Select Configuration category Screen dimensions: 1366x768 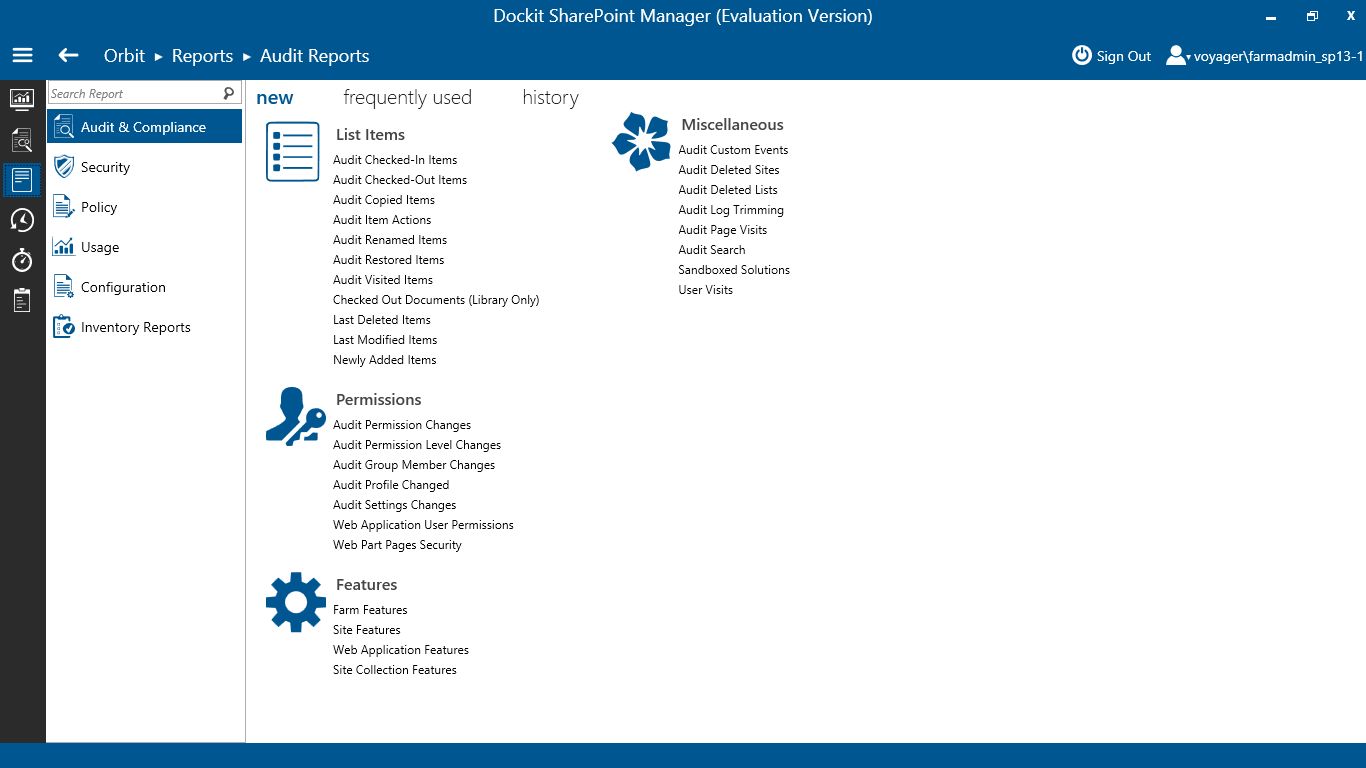tap(144, 287)
